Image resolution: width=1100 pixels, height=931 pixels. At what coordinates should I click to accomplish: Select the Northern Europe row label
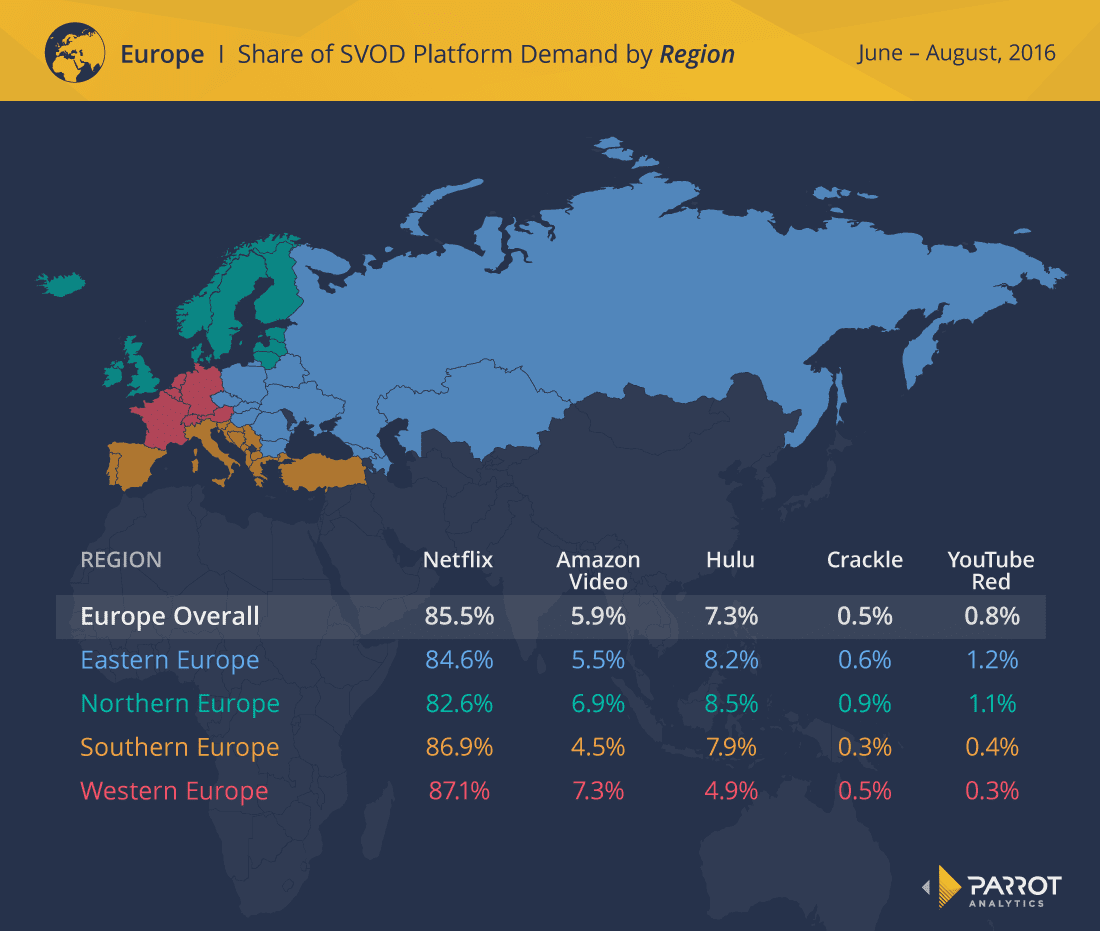coord(180,704)
